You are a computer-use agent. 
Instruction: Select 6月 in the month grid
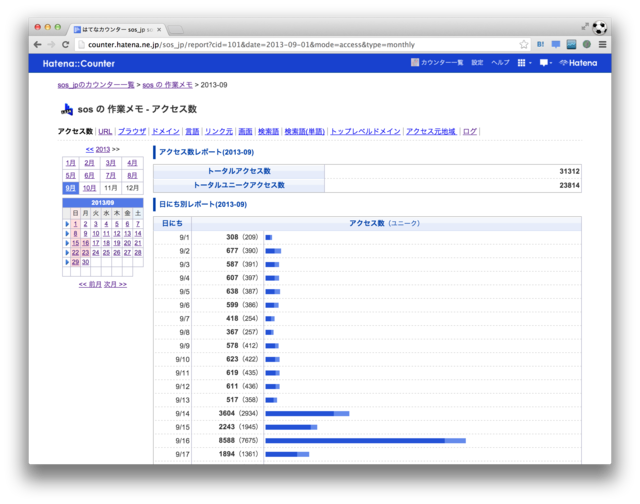[89, 175]
